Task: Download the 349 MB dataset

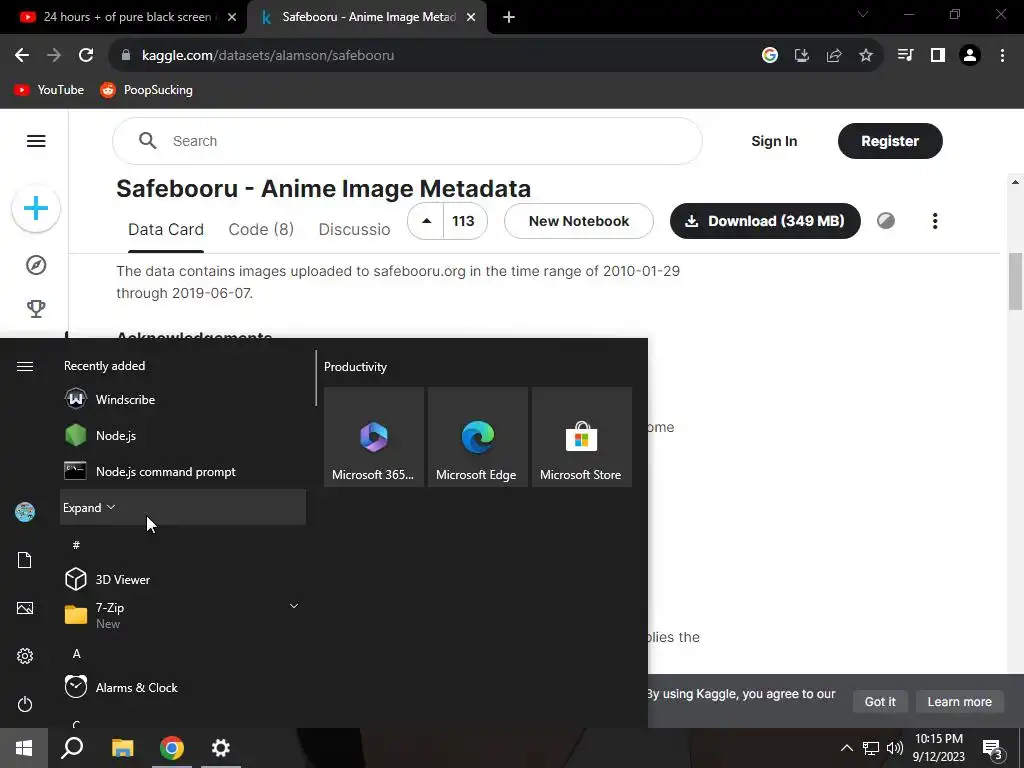Action: point(765,221)
